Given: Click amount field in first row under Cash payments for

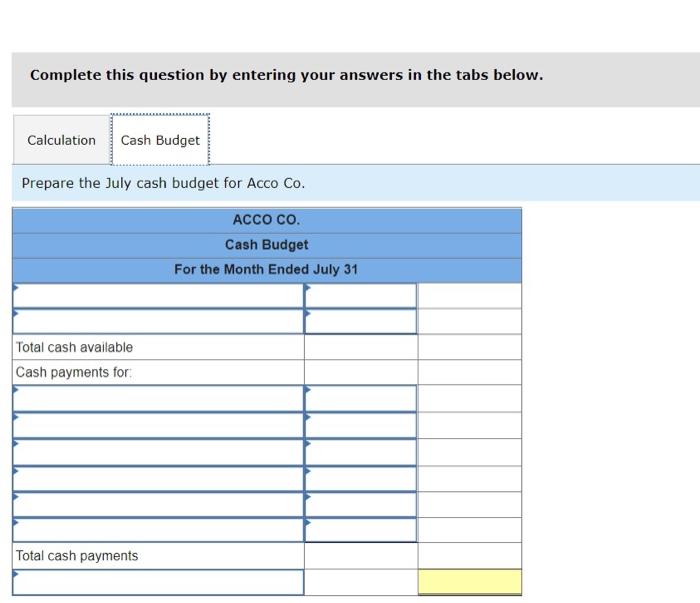Looking at the screenshot, I should [x=361, y=399].
